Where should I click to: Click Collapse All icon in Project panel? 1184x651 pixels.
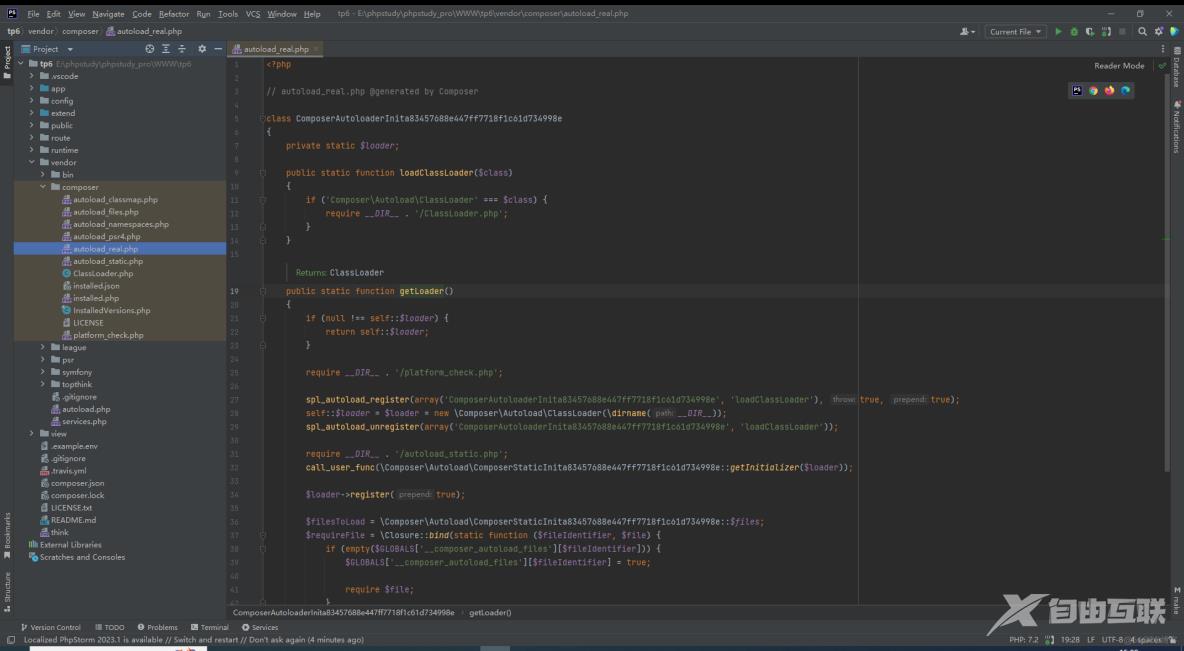coord(181,49)
